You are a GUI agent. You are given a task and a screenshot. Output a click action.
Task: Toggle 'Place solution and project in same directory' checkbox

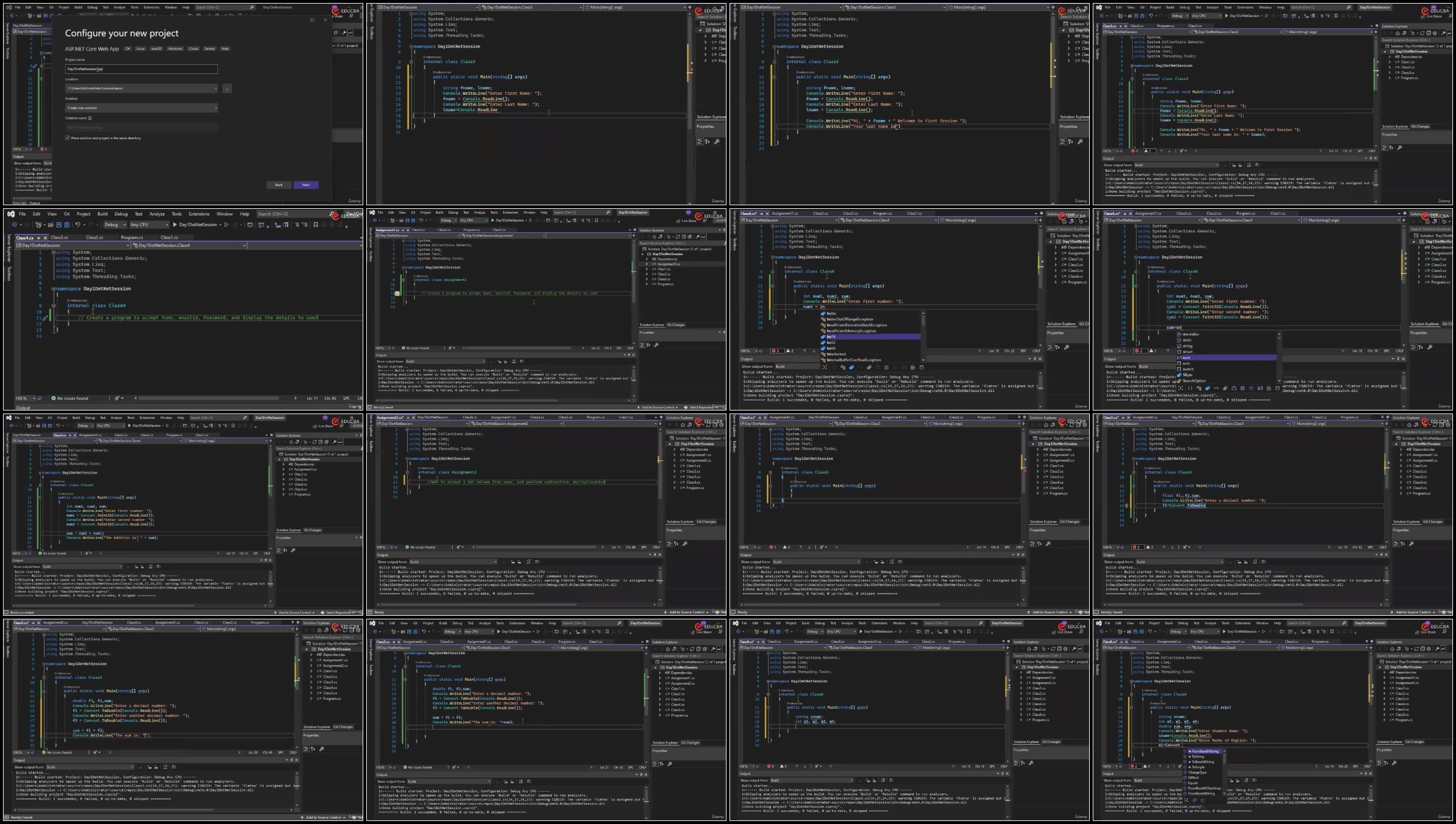coord(67,137)
